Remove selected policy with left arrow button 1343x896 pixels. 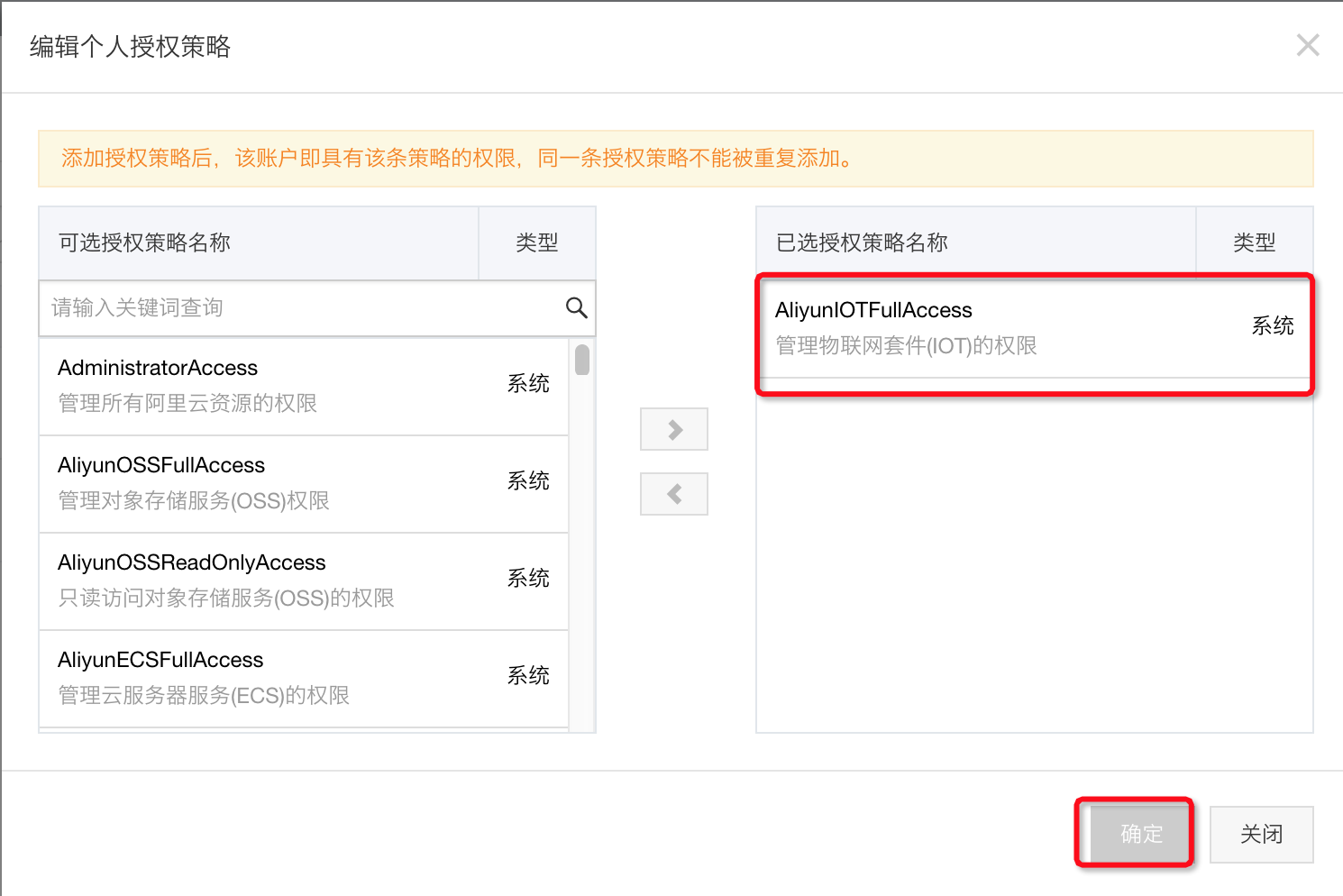click(674, 494)
